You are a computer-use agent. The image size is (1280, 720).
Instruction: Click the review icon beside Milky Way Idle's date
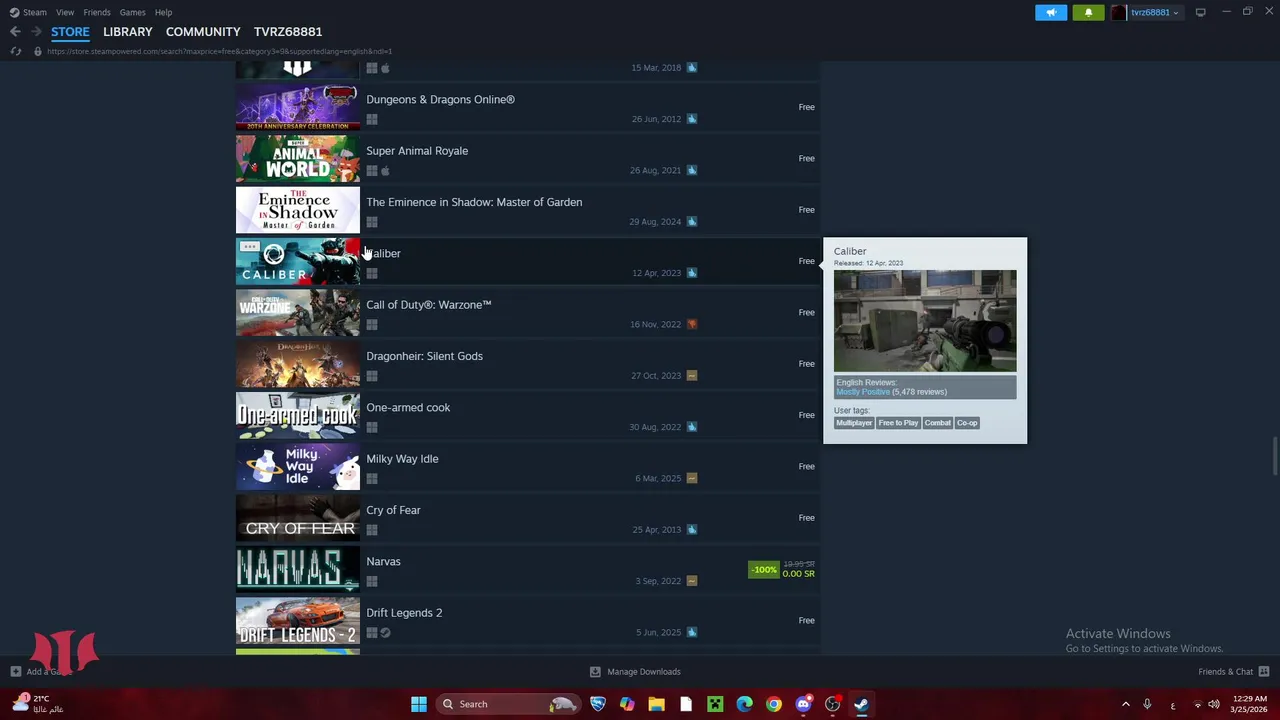691,478
